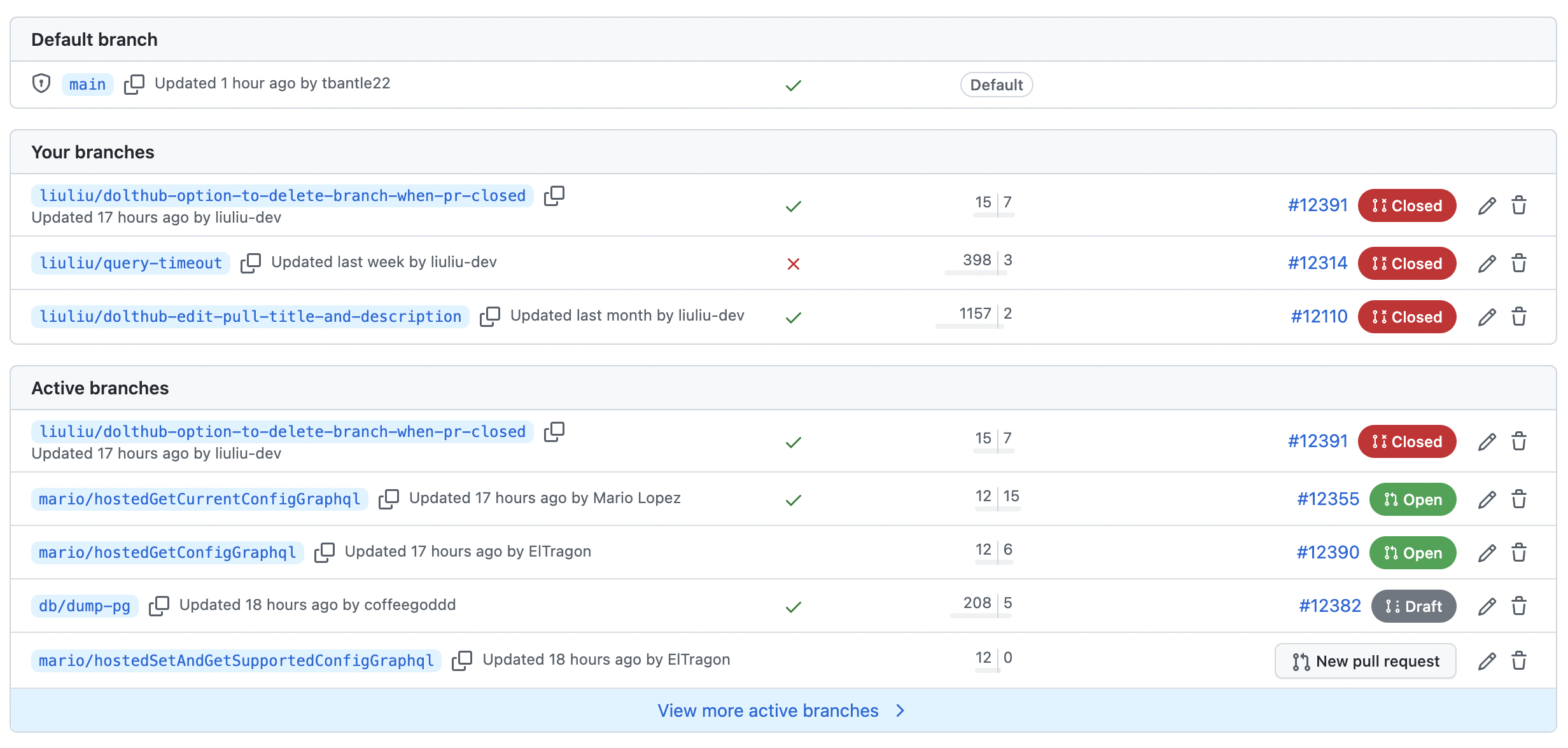Image resolution: width=1568 pixels, height=748 pixels.
Task: Open the View more active branches link
Action: [x=767, y=710]
